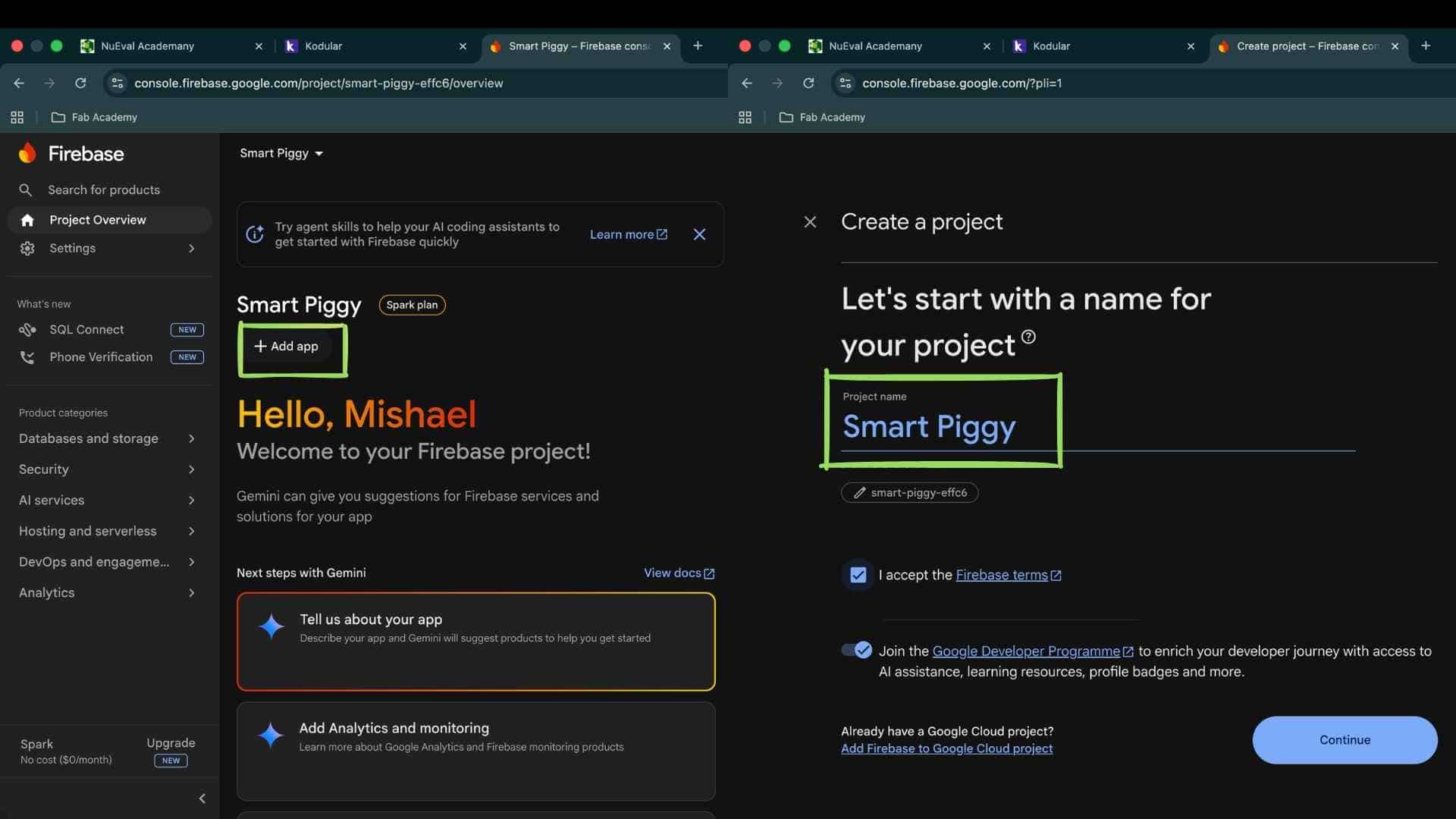Edit the smart-piggy-effc6 project ID

point(909,493)
